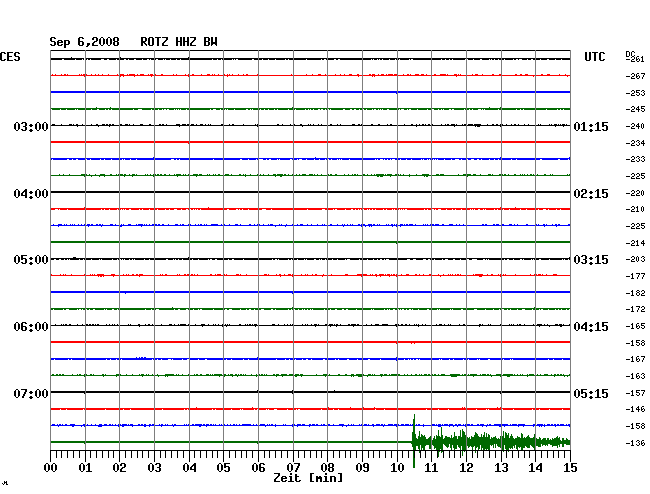Viewport: 650px width, 494px height.
Task: Click the '05:15' UTC time label
Action: tap(591, 393)
